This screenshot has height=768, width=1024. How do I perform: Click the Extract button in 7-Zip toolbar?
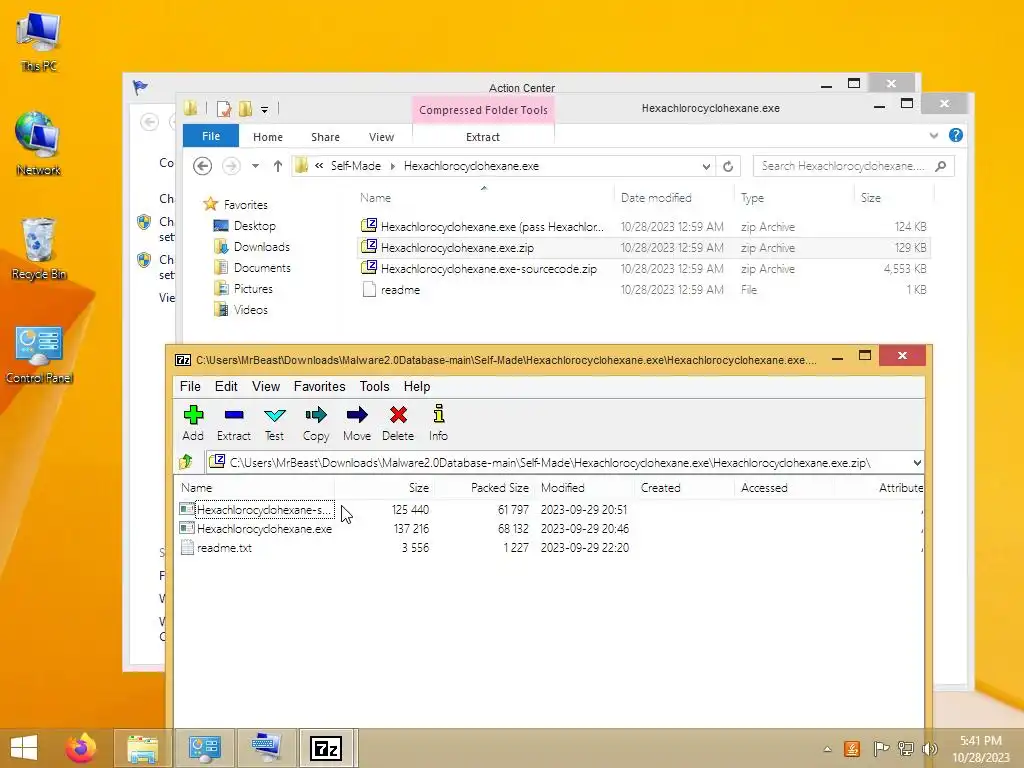[x=234, y=423]
